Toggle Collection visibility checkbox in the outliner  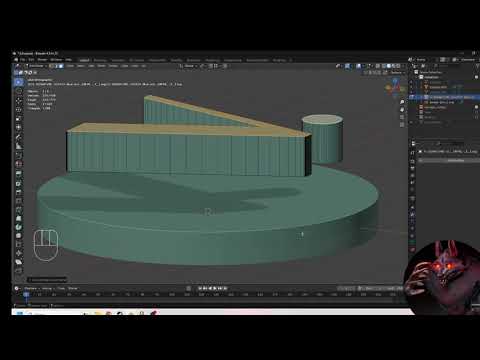click(476, 77)
